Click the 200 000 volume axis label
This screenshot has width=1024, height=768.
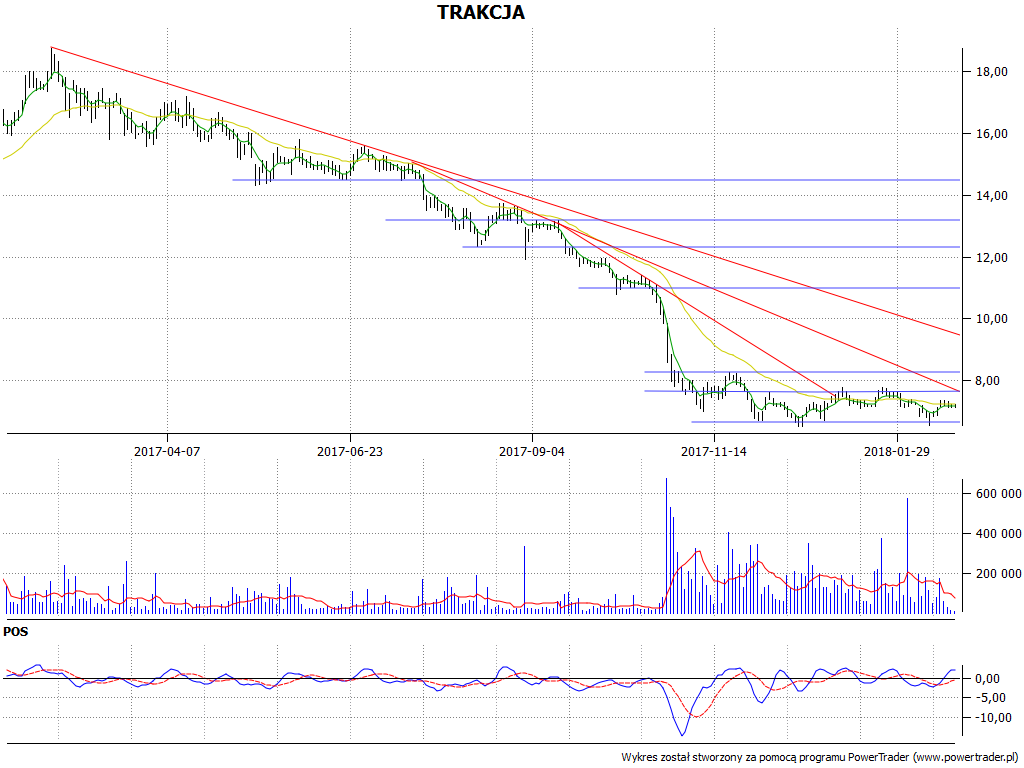(999, 574)
